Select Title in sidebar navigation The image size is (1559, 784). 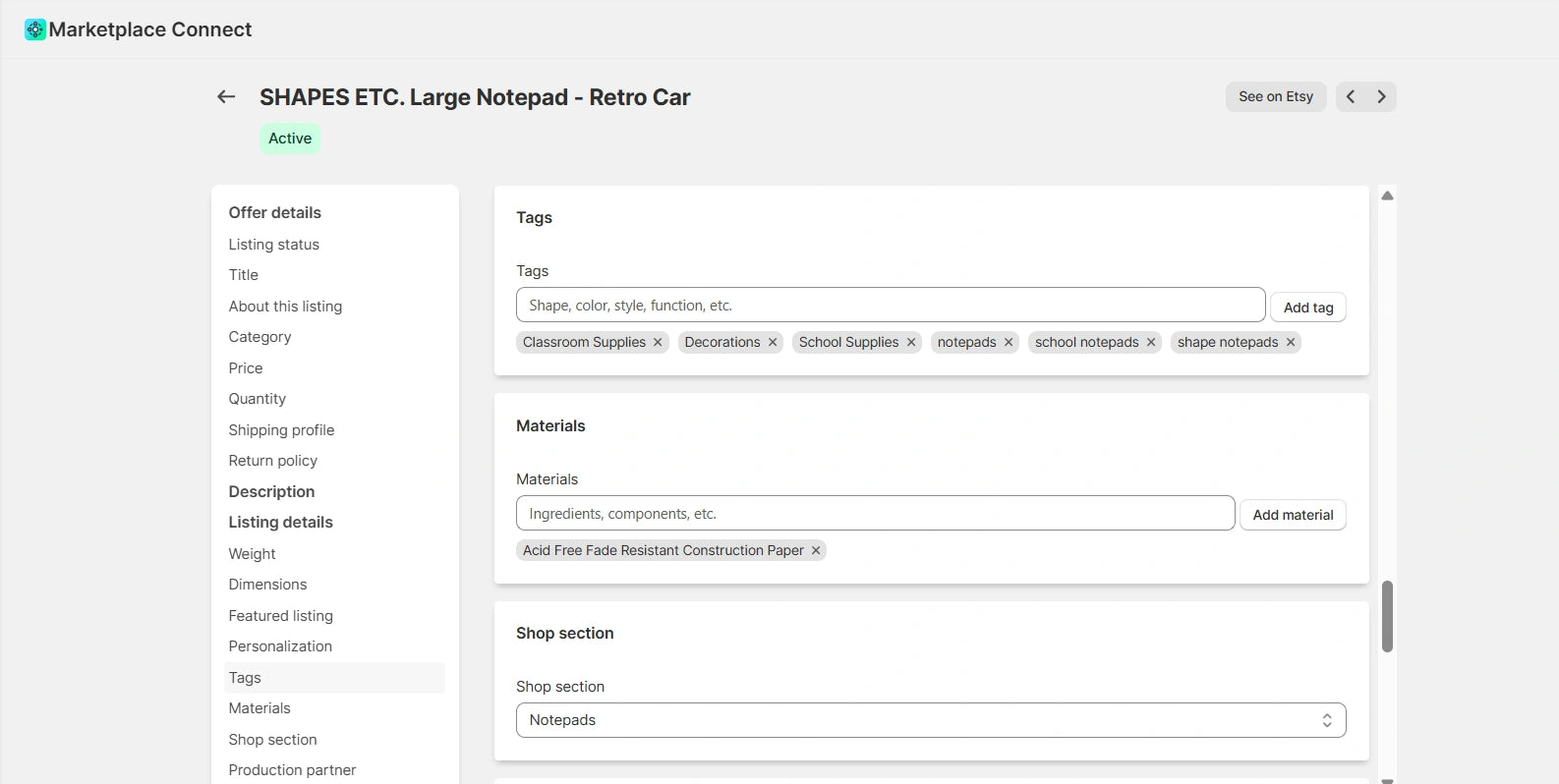[x=244, y=275]
